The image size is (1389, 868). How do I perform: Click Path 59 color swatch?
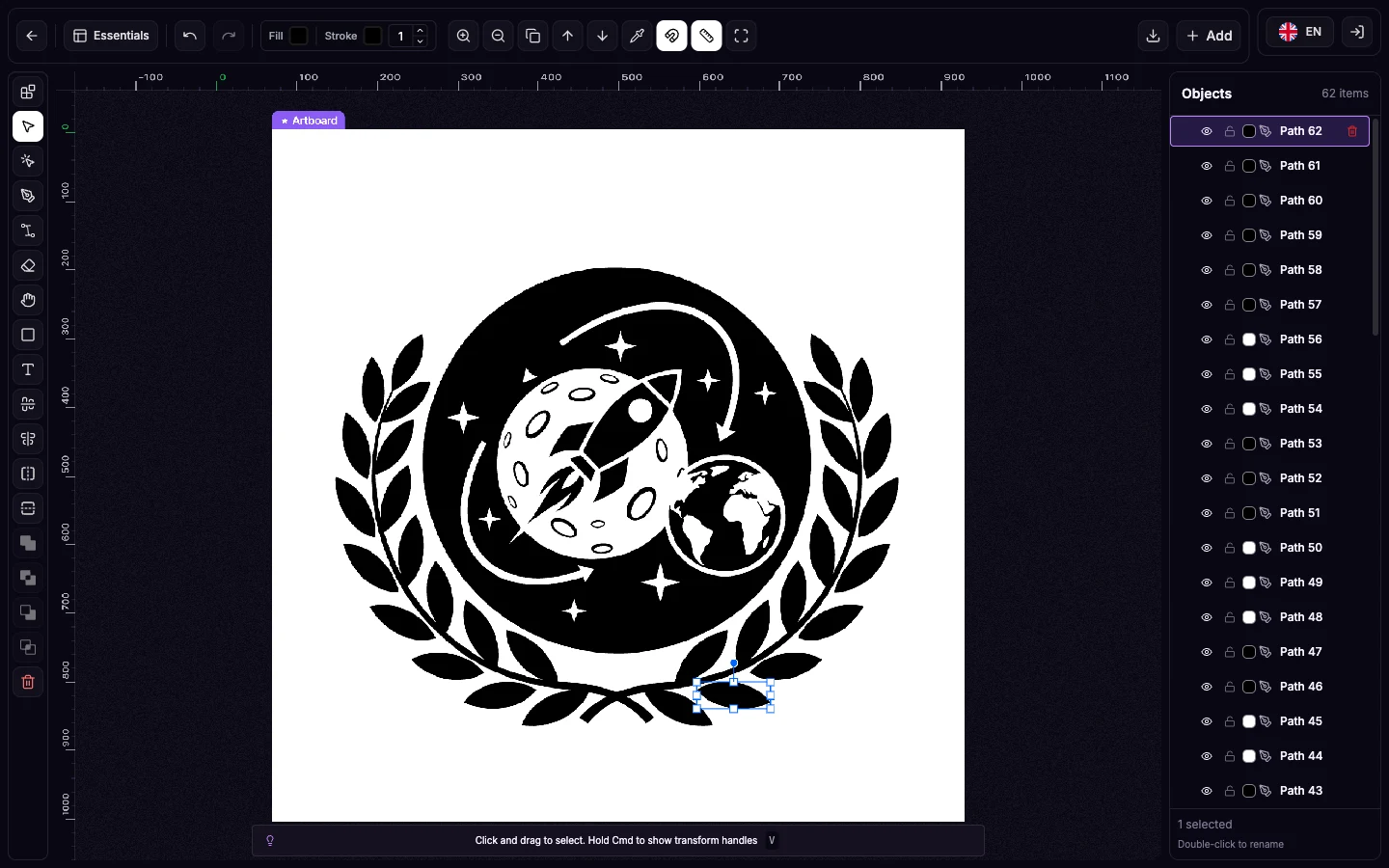coord(1249,235)
